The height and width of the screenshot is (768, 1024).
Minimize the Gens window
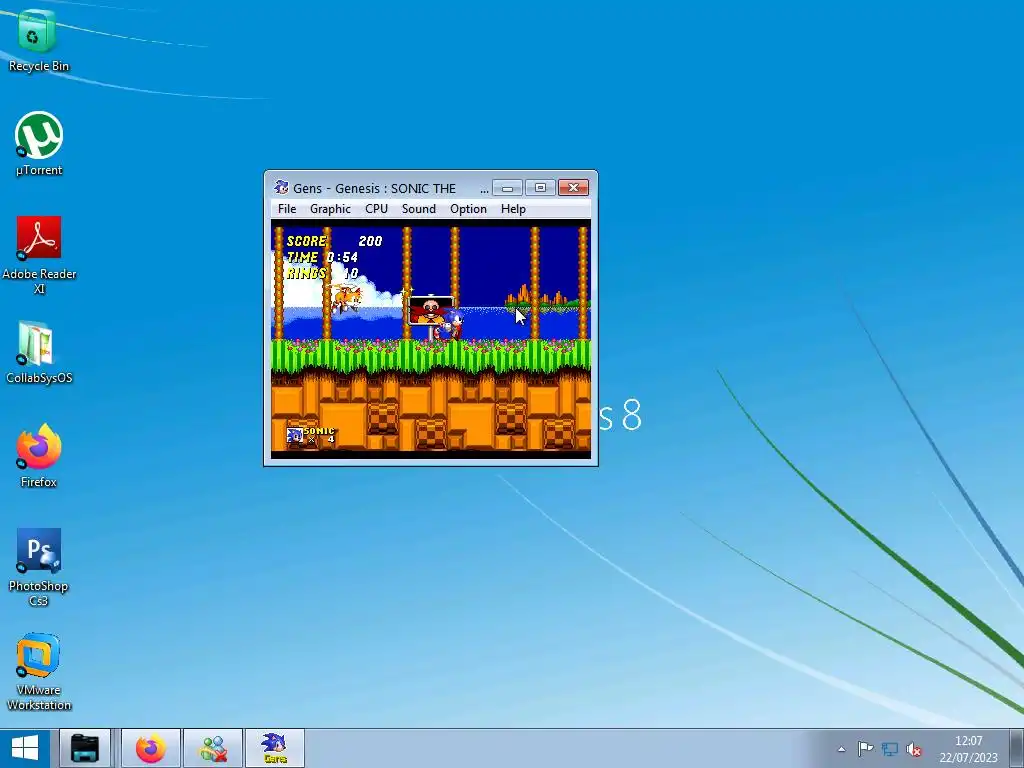tap(507, 187)
